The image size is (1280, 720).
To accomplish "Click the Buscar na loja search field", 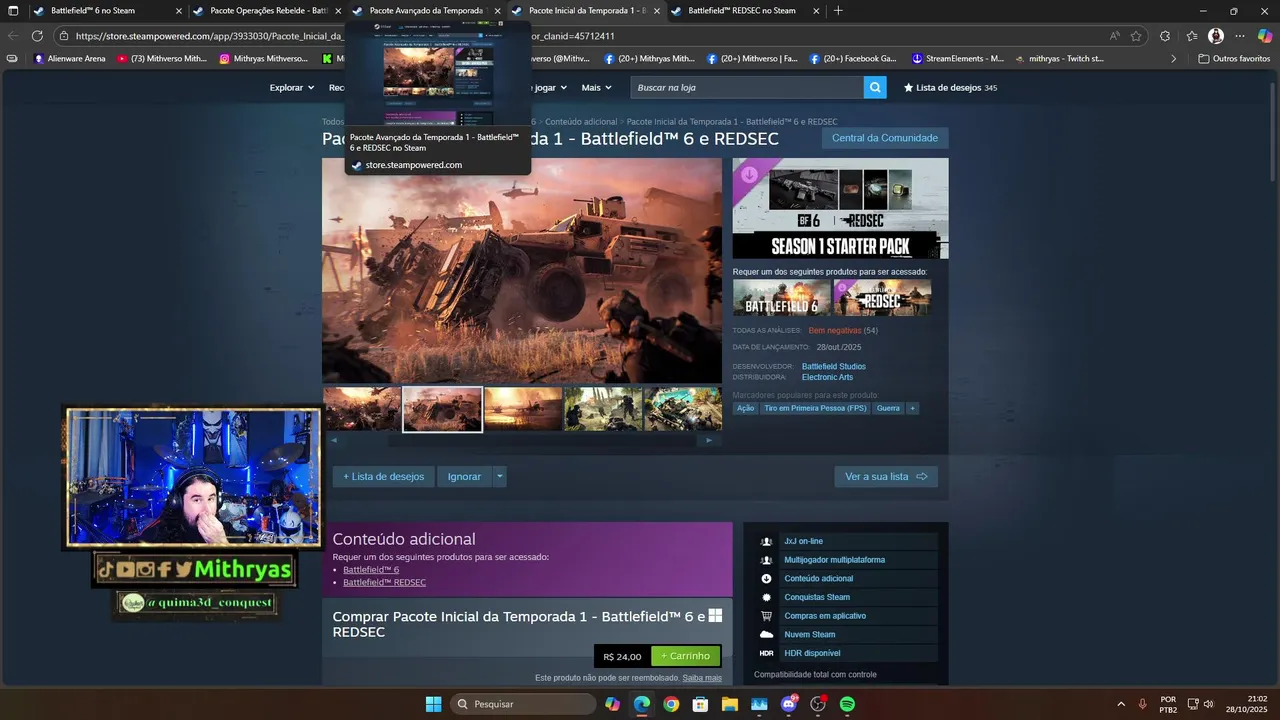I will (x=749, y=88).
